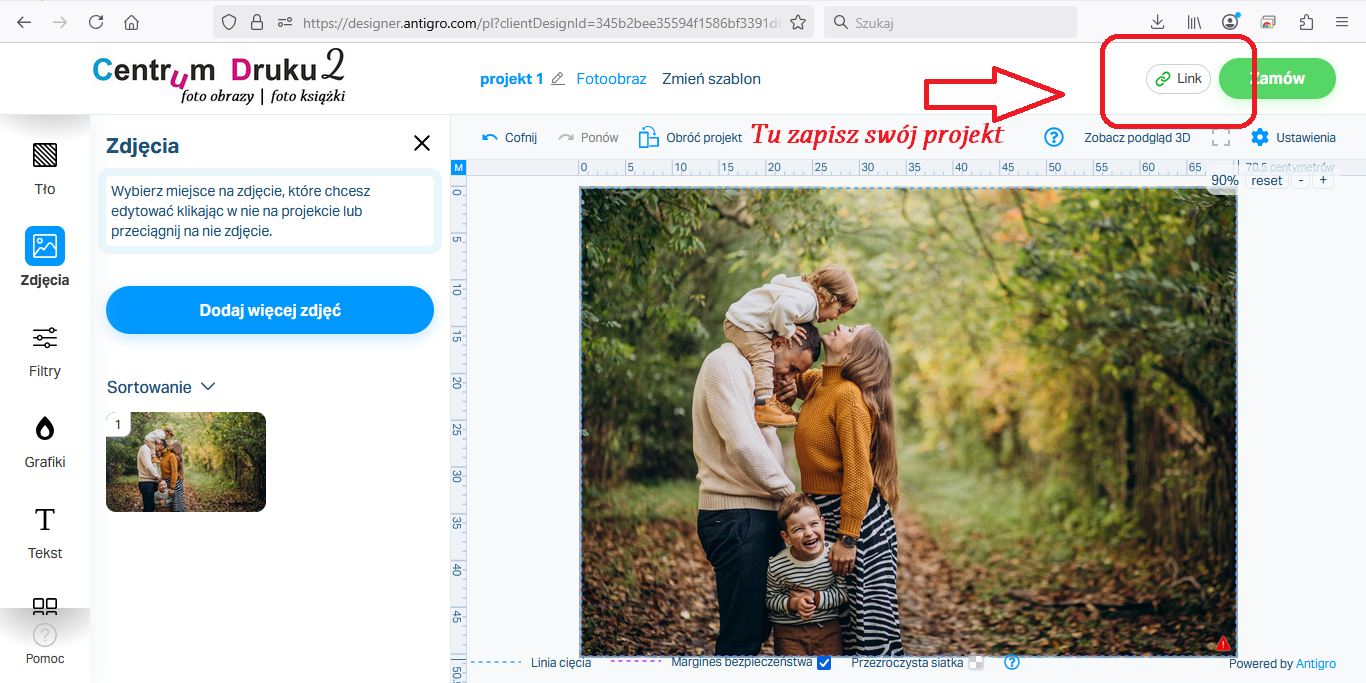1366x683 pixels.
Task: Open the Fotoobraz menu item
Action: click(611, 79)
